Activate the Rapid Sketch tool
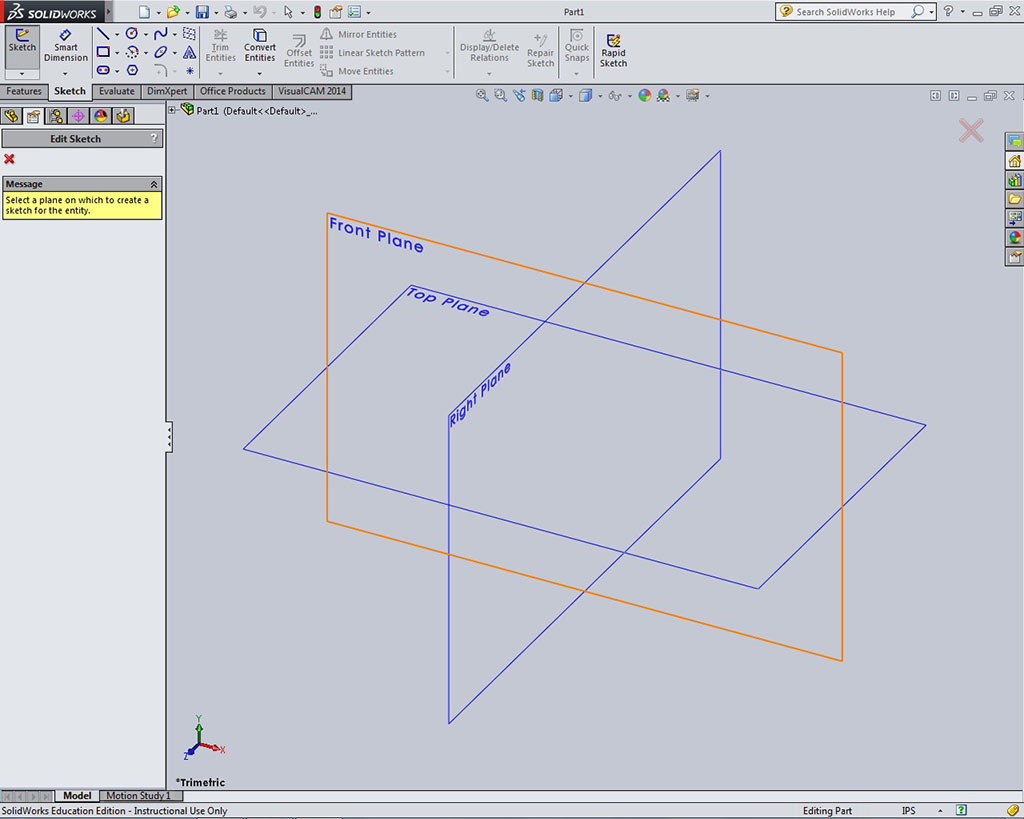Screen dimensions: 1024x819 coord(613,48)
